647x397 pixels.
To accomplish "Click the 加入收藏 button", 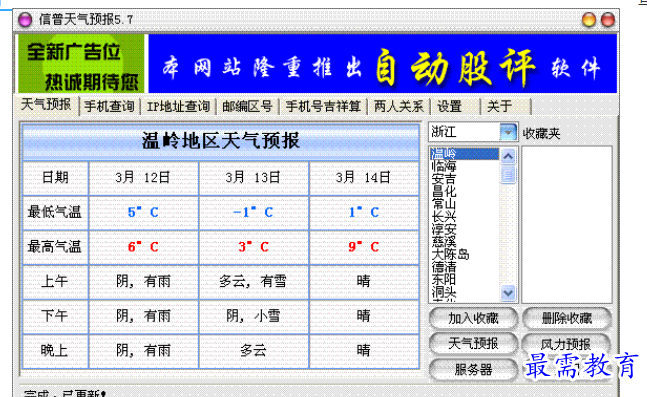I will (x=473, y=318).
